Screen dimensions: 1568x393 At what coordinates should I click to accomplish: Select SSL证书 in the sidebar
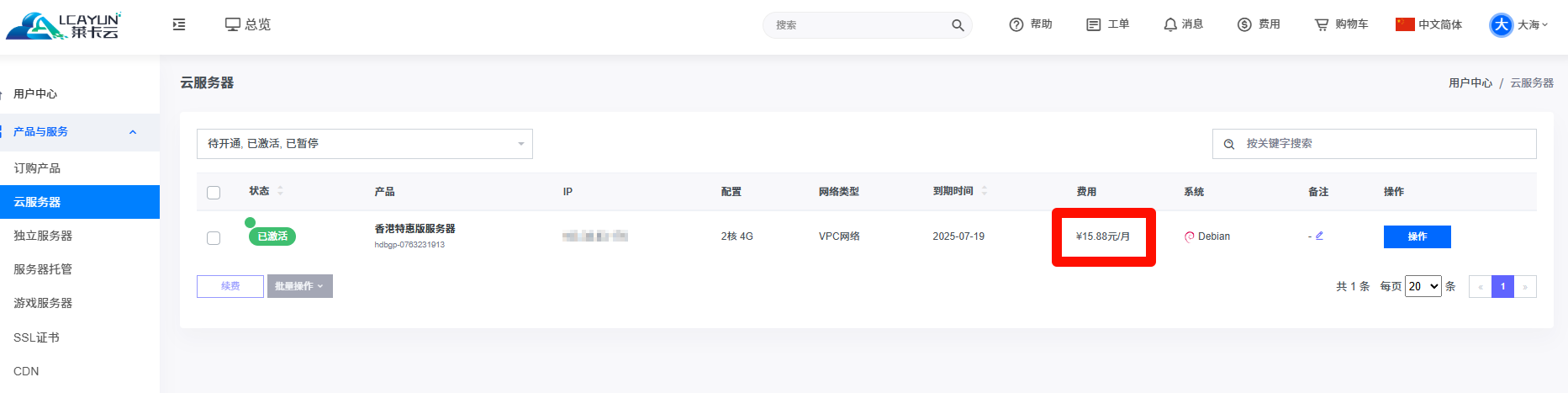point(36,337)
